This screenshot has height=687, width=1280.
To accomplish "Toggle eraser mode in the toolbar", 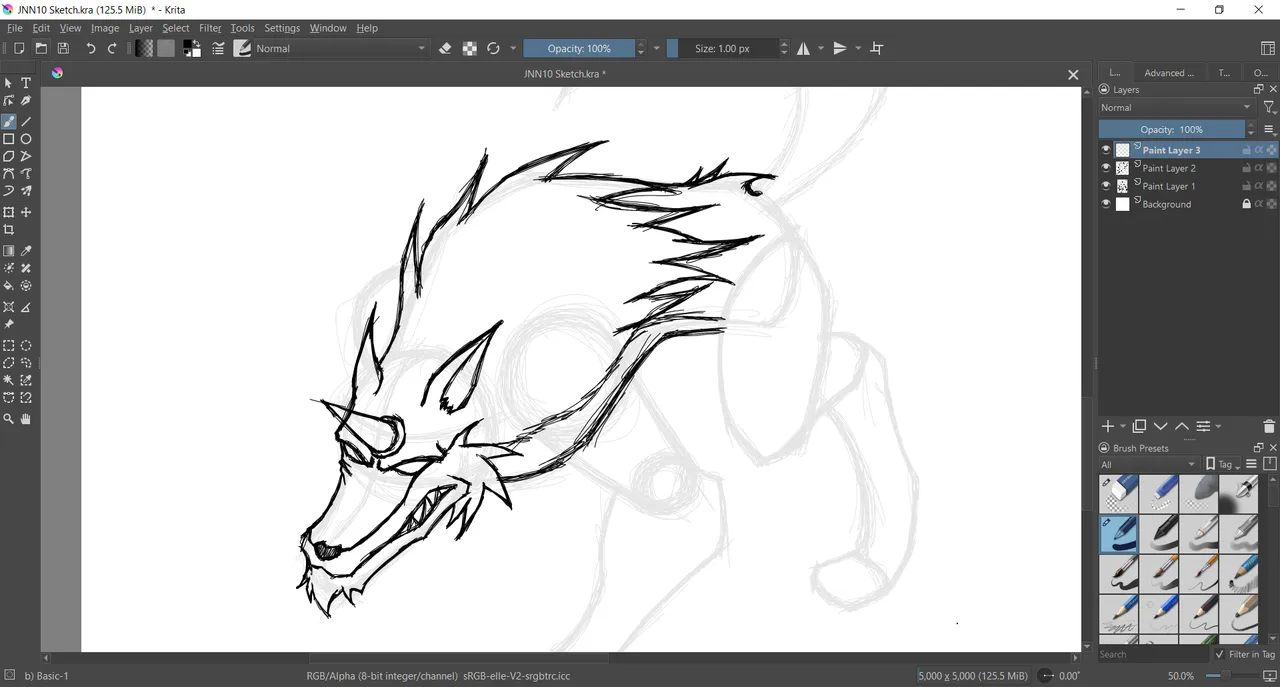I will tap(445, 48).
